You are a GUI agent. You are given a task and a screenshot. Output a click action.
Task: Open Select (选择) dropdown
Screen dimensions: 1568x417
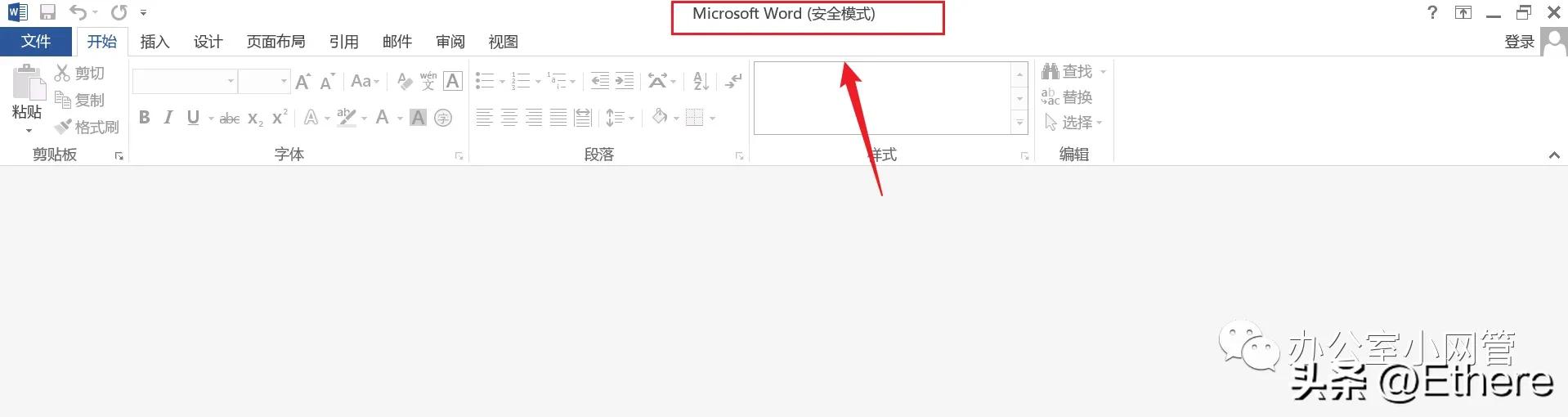(1074, 123)
